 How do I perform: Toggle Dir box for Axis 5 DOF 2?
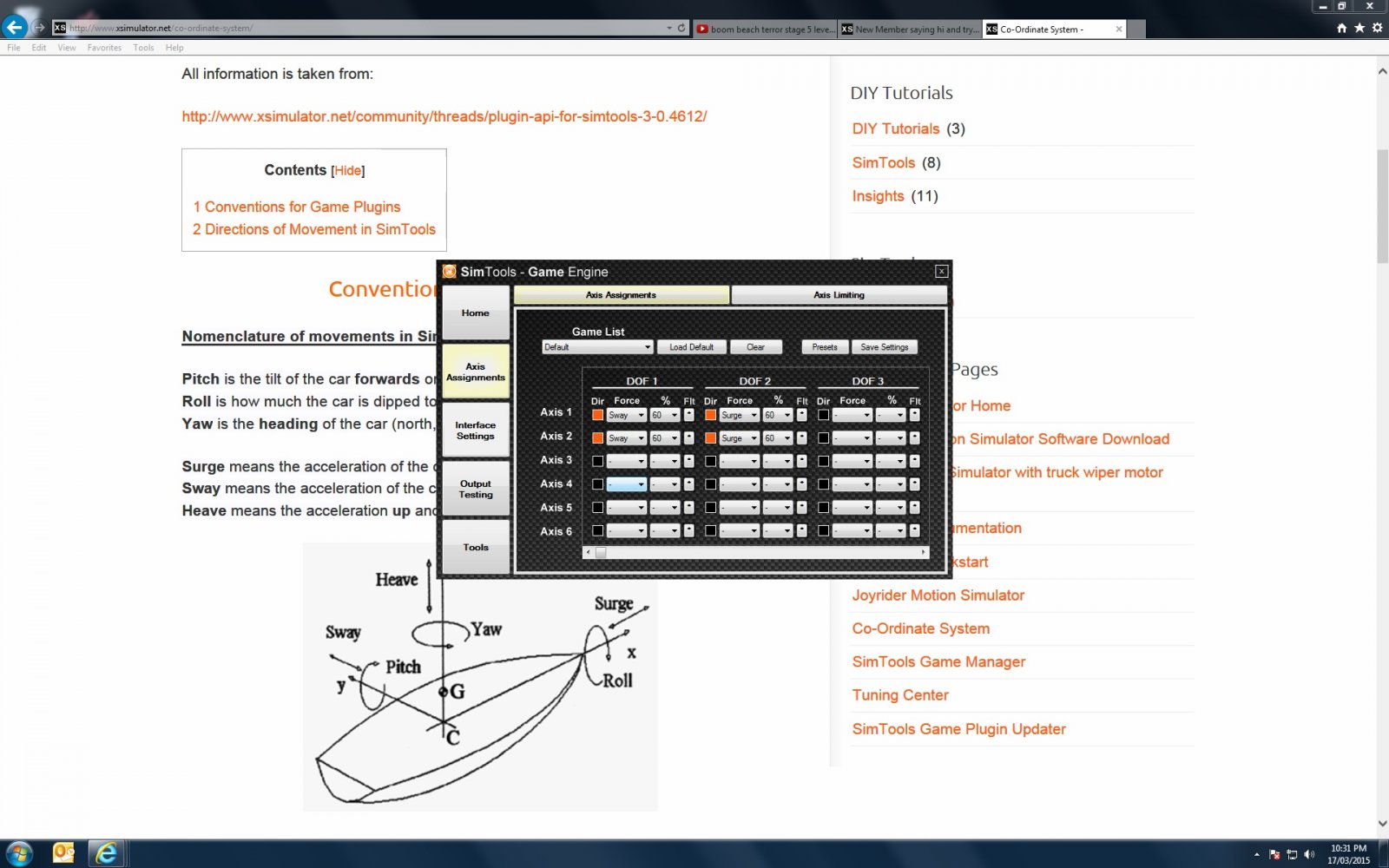710,507
